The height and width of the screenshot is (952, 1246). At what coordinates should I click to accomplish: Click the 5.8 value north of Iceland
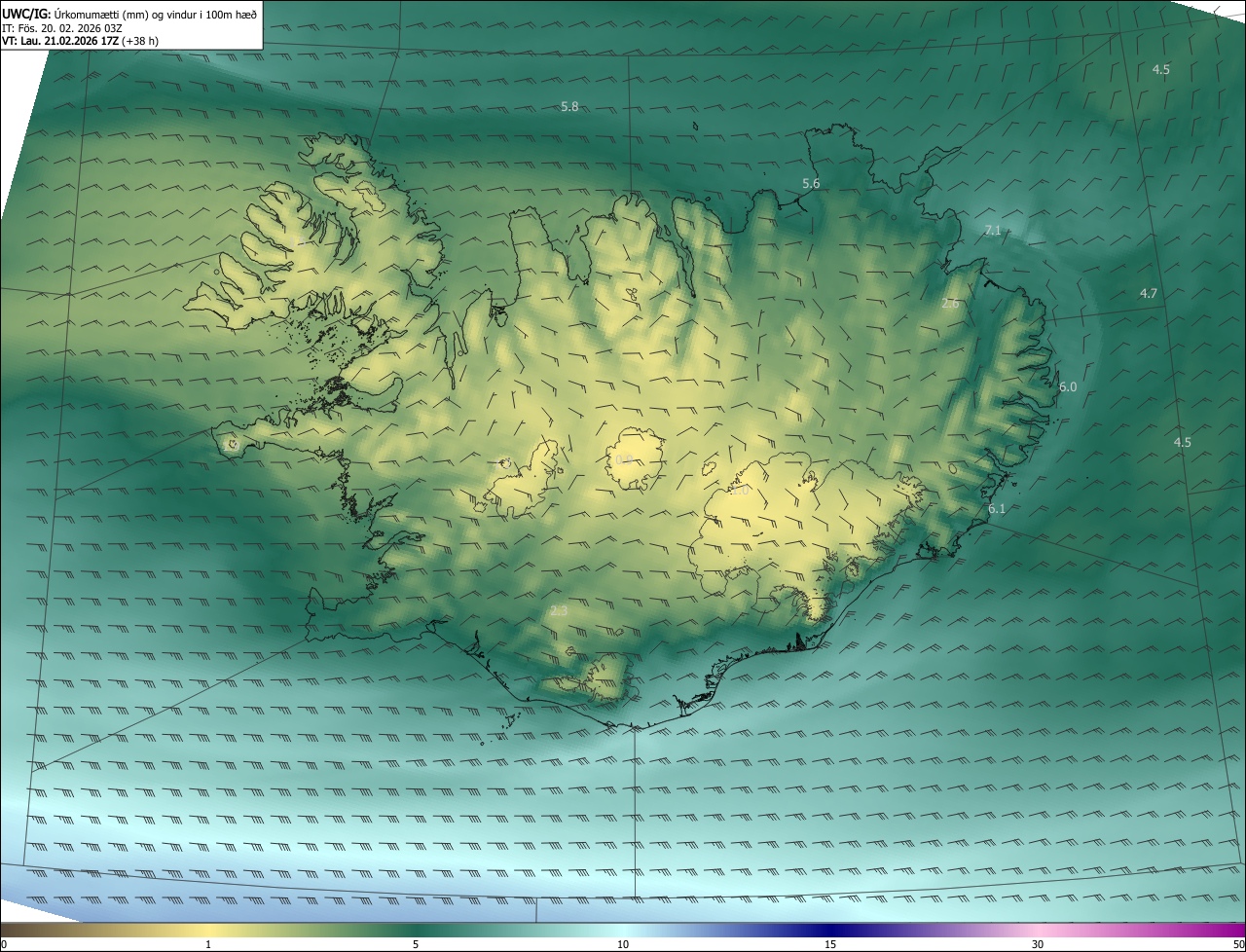(x=569, y=106)
